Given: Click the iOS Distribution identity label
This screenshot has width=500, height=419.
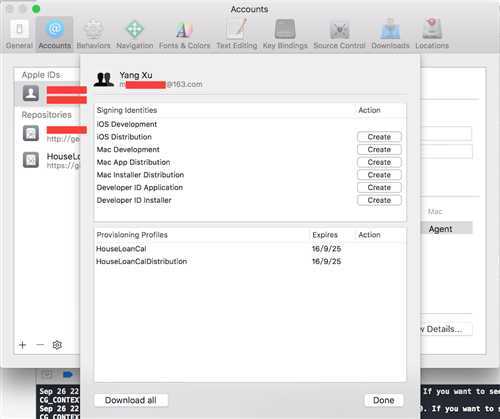Looking at the screenshot, I should click(124, 137).
